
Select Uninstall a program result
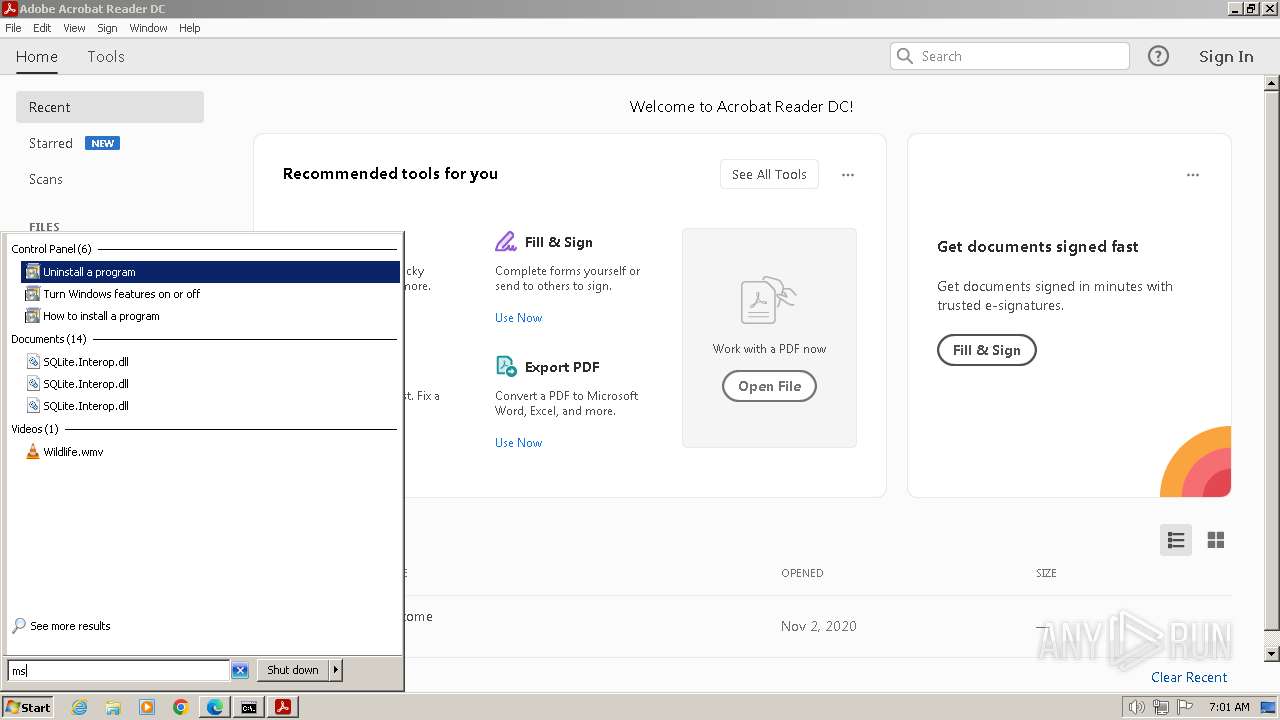210,272
